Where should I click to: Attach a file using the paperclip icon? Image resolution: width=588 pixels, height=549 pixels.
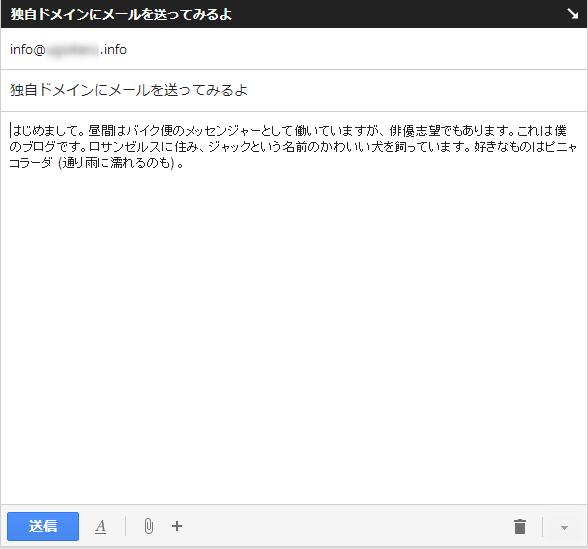(x=148, y=526)
